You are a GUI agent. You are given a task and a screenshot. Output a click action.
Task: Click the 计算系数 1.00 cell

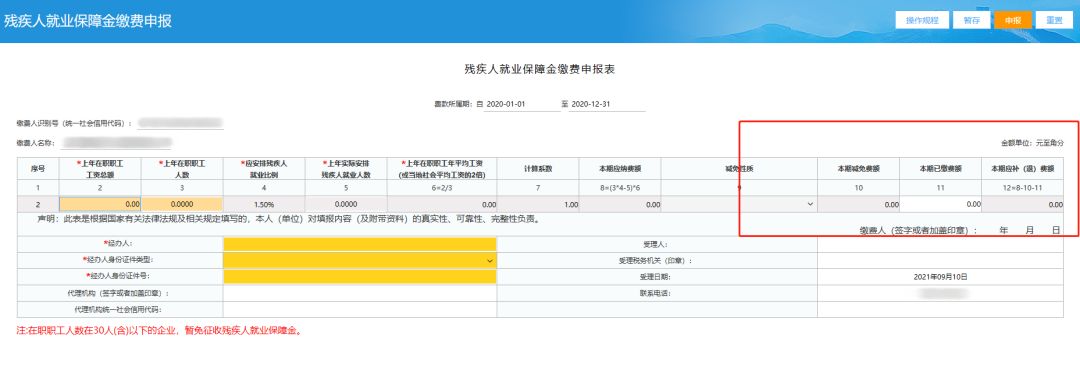coord(539,204)
